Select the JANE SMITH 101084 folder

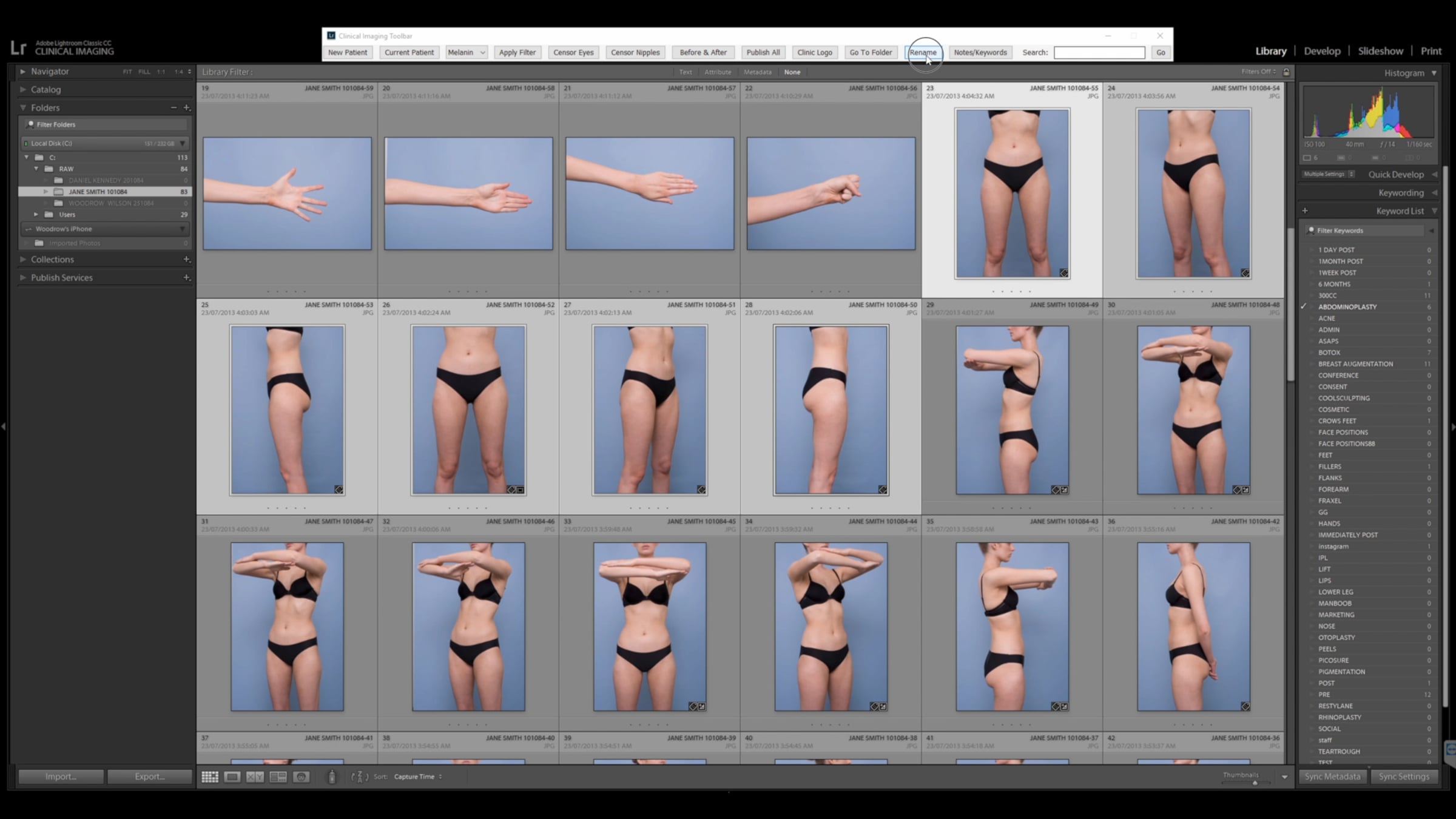104,192
